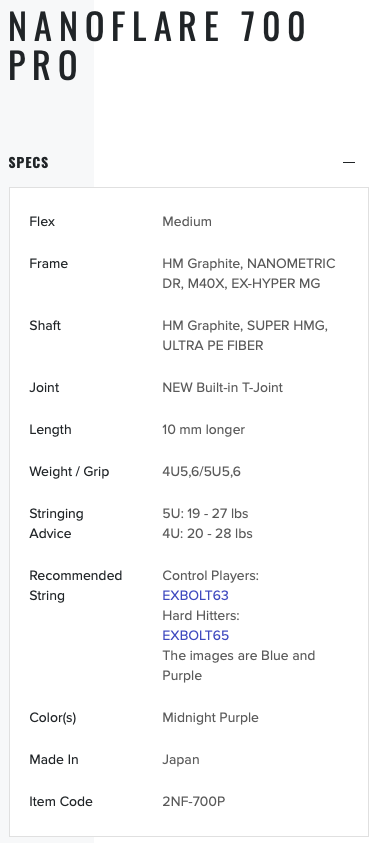Click the NANOFLARE 700 PRO product title
This screenshot has height=843, width=377.
point(158,45)
